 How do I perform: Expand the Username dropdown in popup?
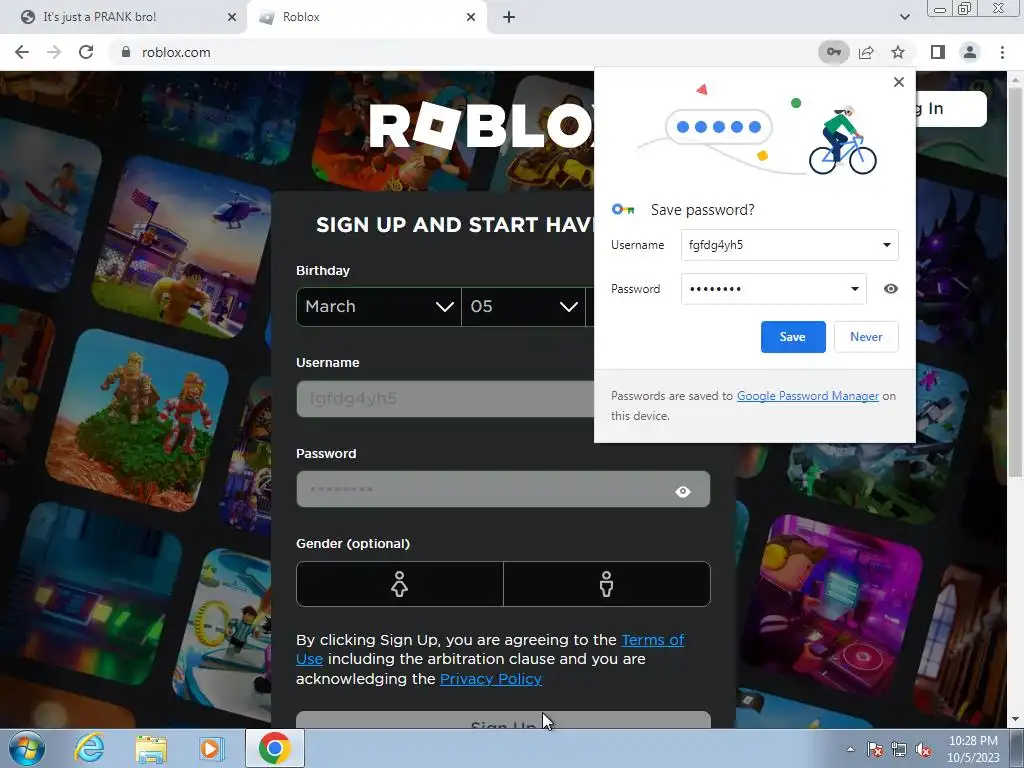click(x=886, y=245)
